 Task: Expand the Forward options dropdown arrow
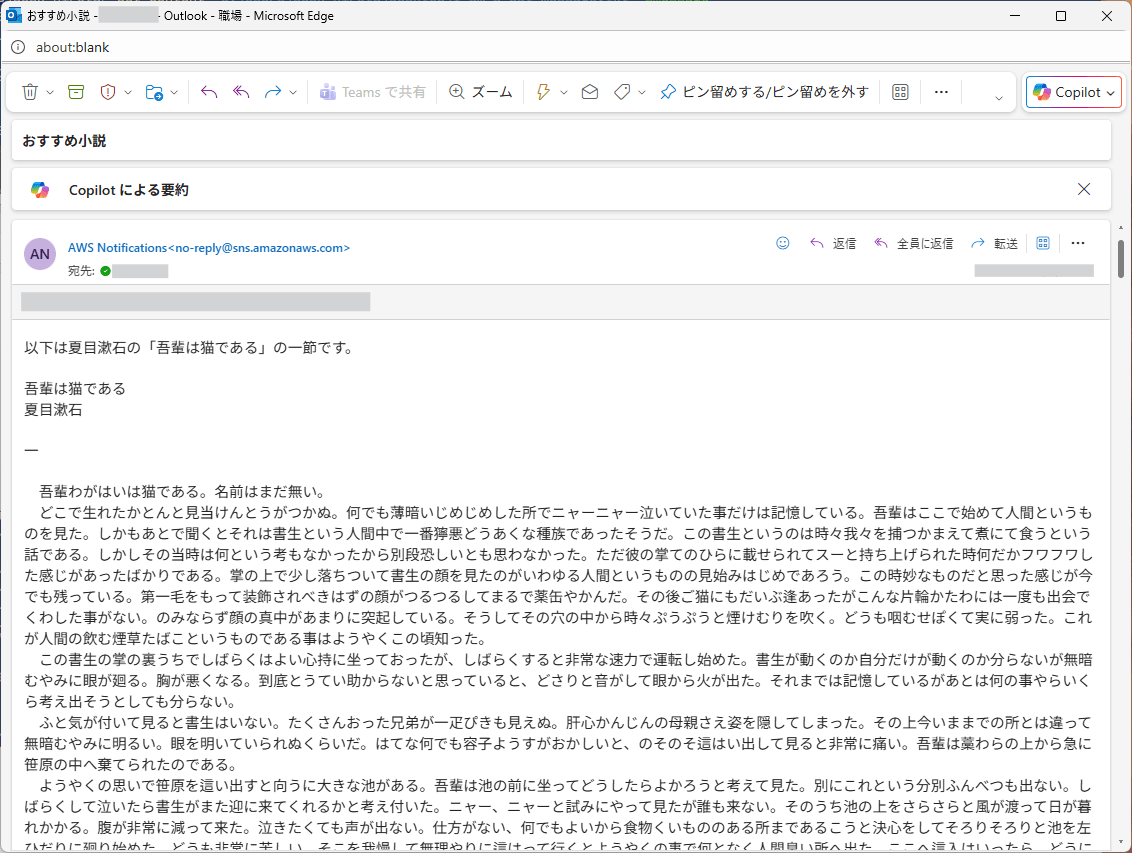coord(293,92)
